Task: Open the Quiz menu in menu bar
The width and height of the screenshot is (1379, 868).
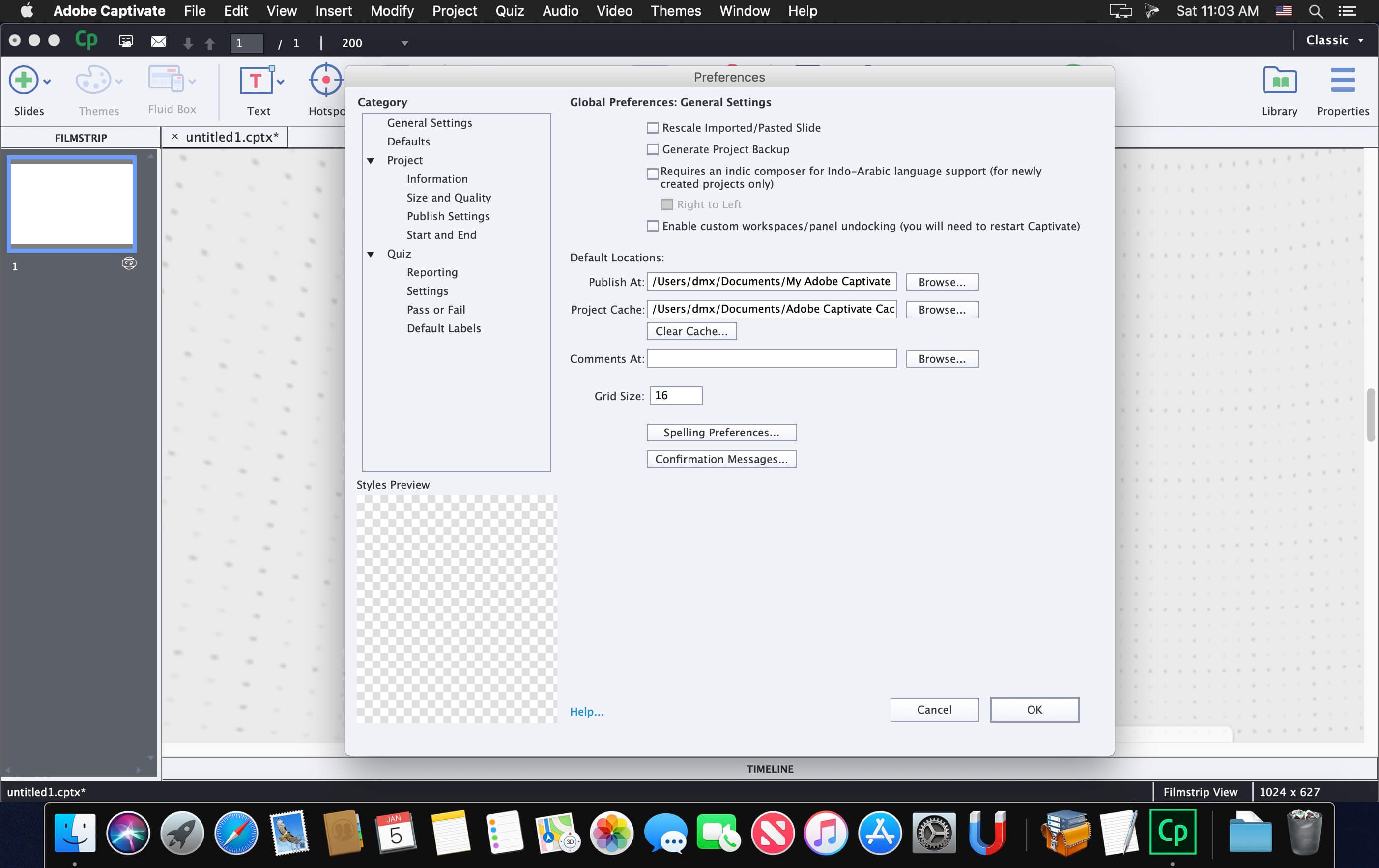Action: (x=510, y=11)
